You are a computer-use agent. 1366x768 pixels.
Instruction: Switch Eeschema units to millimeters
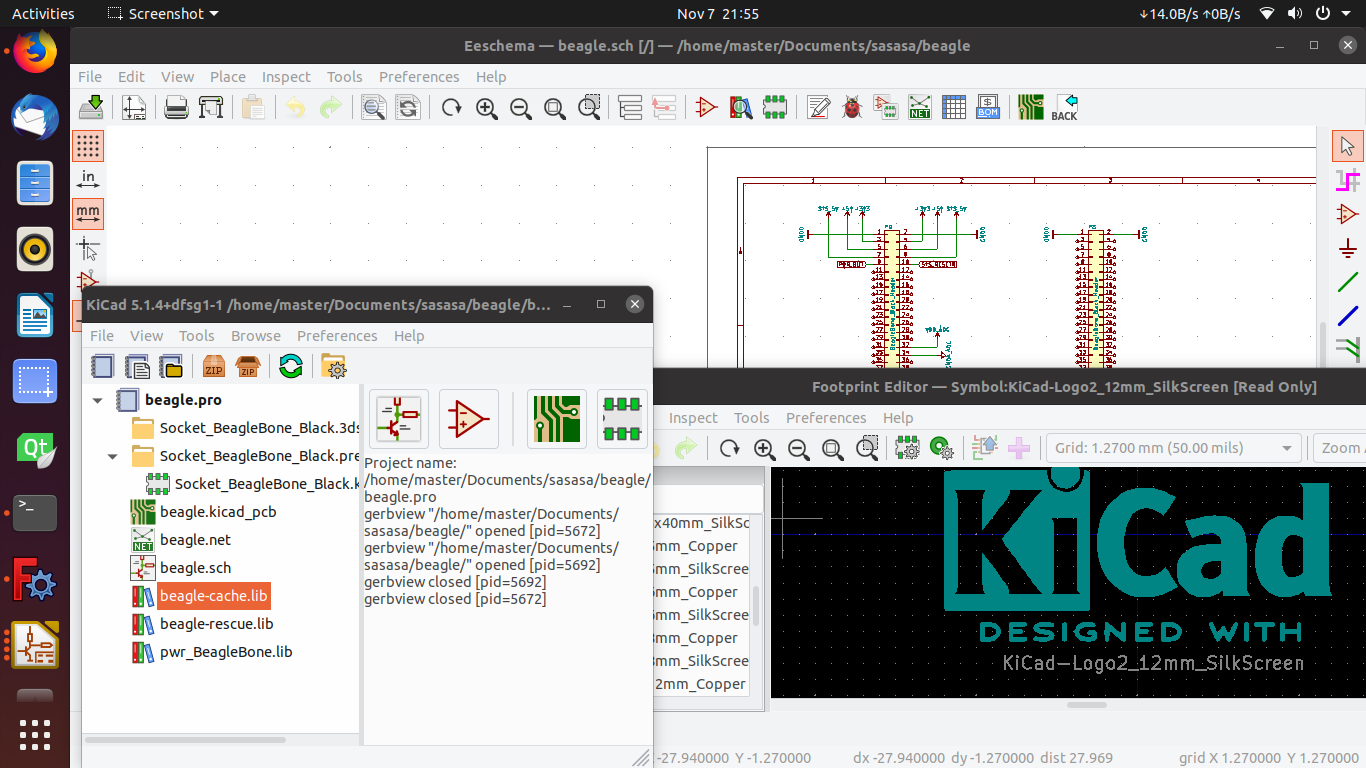click(x=88, y=213)
